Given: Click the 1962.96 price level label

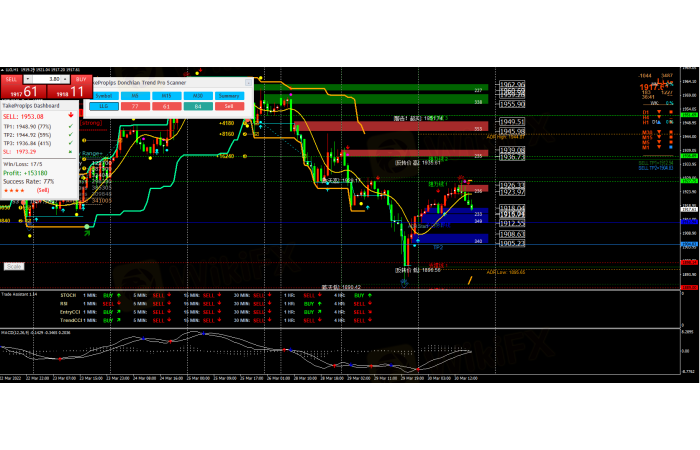Looking at the screenshot, I should pos(513,85).
